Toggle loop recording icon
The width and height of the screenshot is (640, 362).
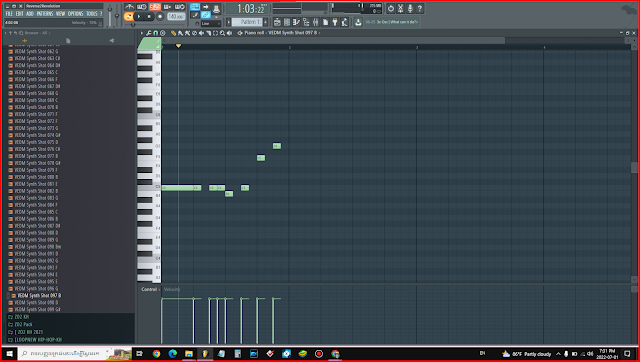180,7
